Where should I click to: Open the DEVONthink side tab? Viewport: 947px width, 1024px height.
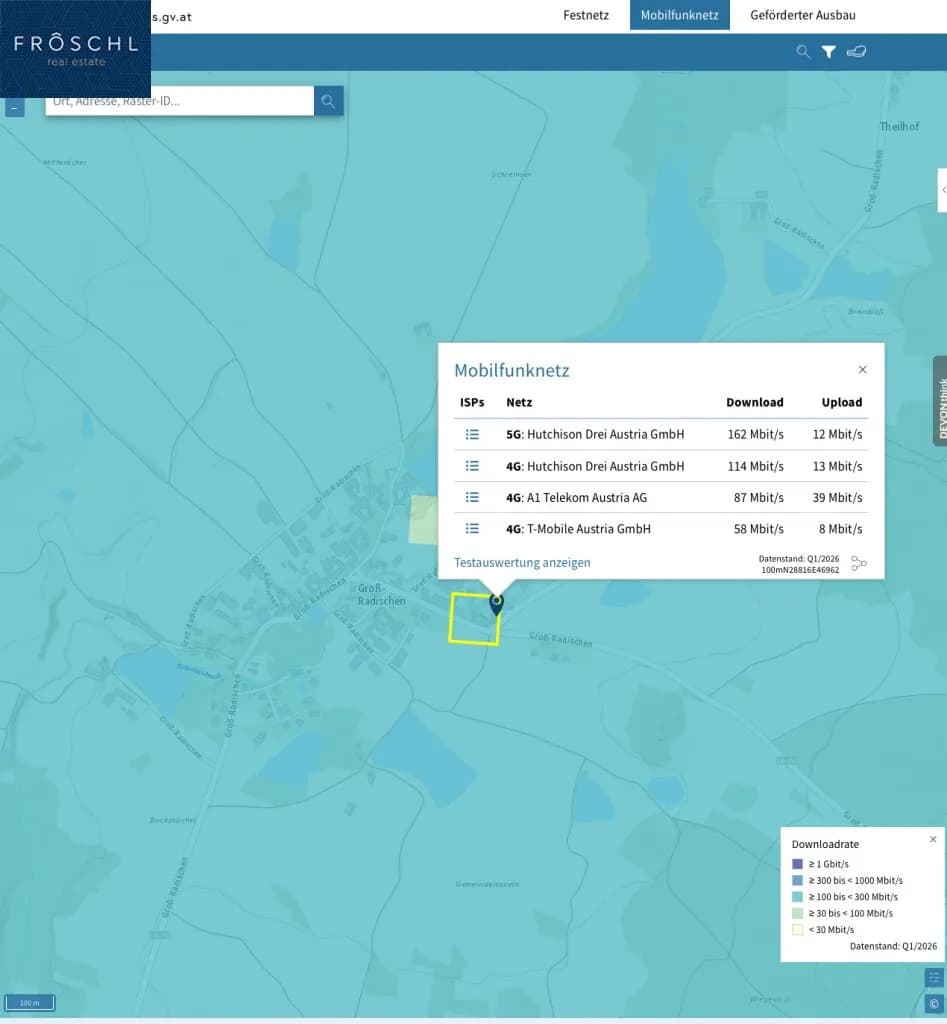940,401
